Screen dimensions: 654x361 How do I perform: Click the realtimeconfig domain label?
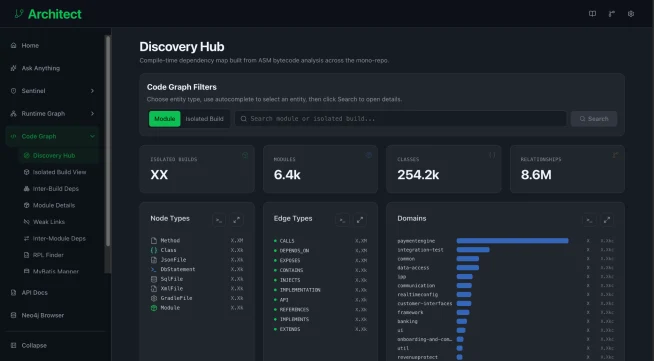(x=418, y=294)
